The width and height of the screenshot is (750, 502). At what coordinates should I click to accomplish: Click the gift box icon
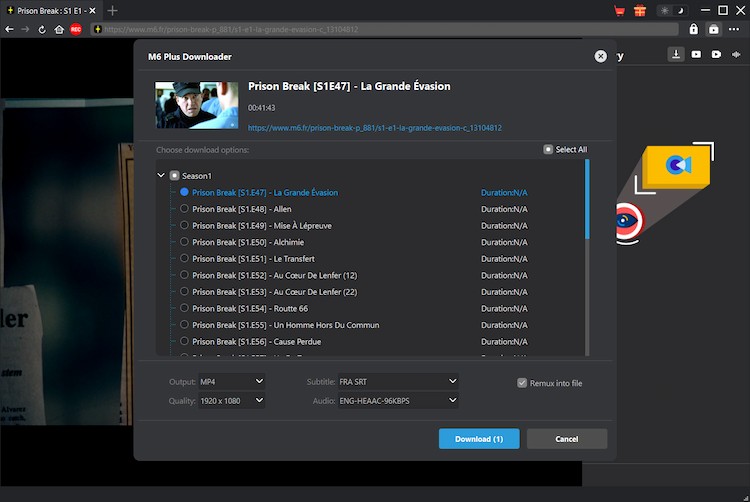pyautogui.click(x=640, y=10)
